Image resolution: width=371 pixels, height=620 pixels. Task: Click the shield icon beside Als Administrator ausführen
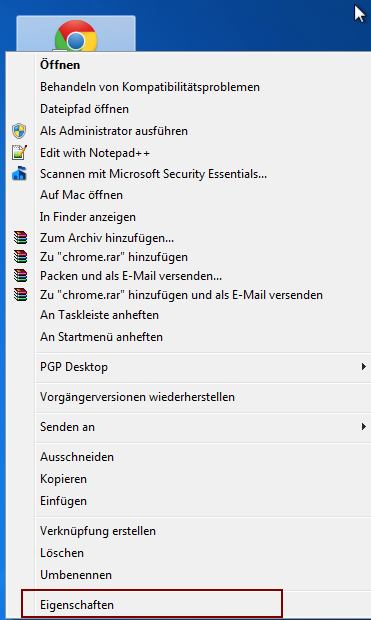[x=19, y=131]
